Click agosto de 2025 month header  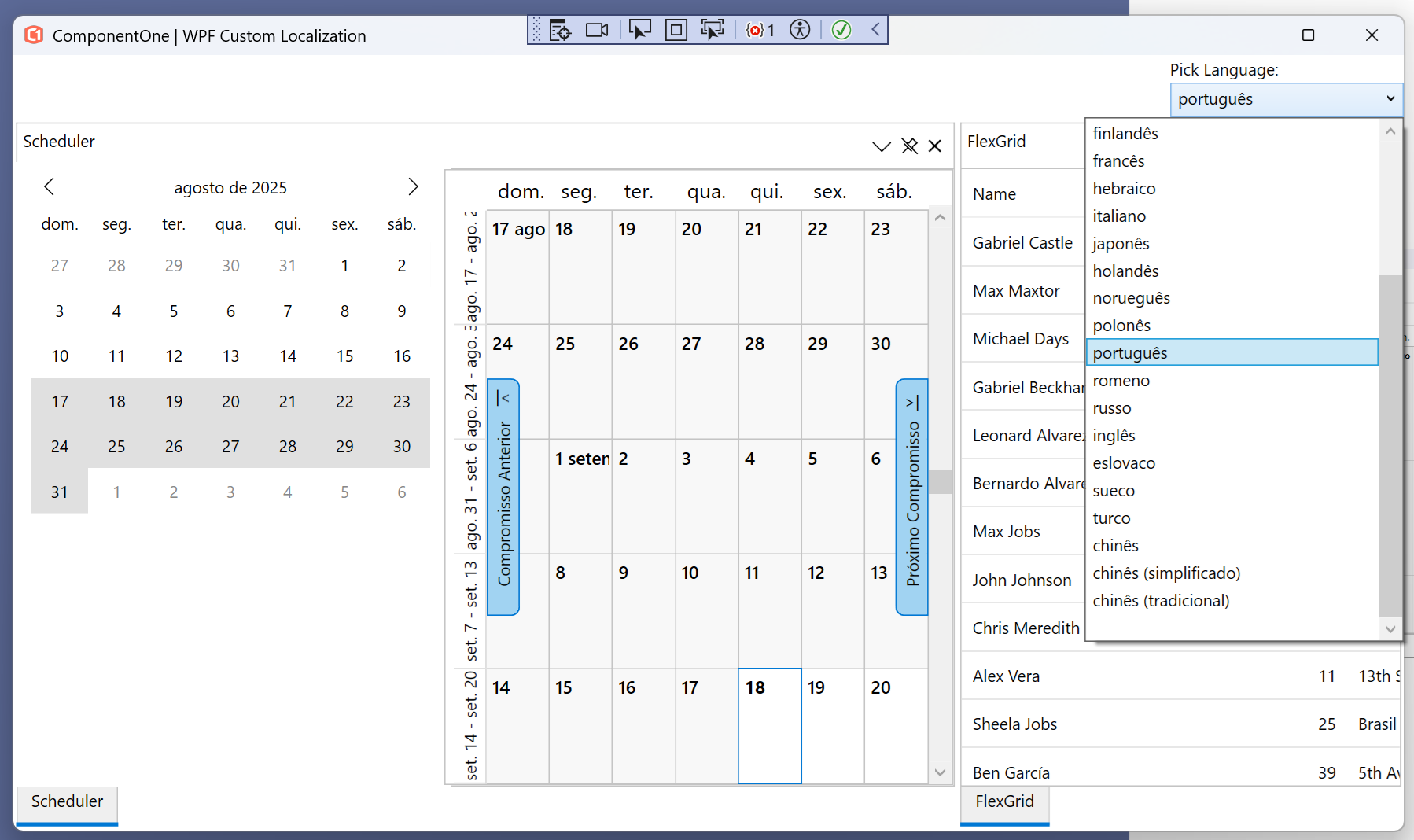230,188
